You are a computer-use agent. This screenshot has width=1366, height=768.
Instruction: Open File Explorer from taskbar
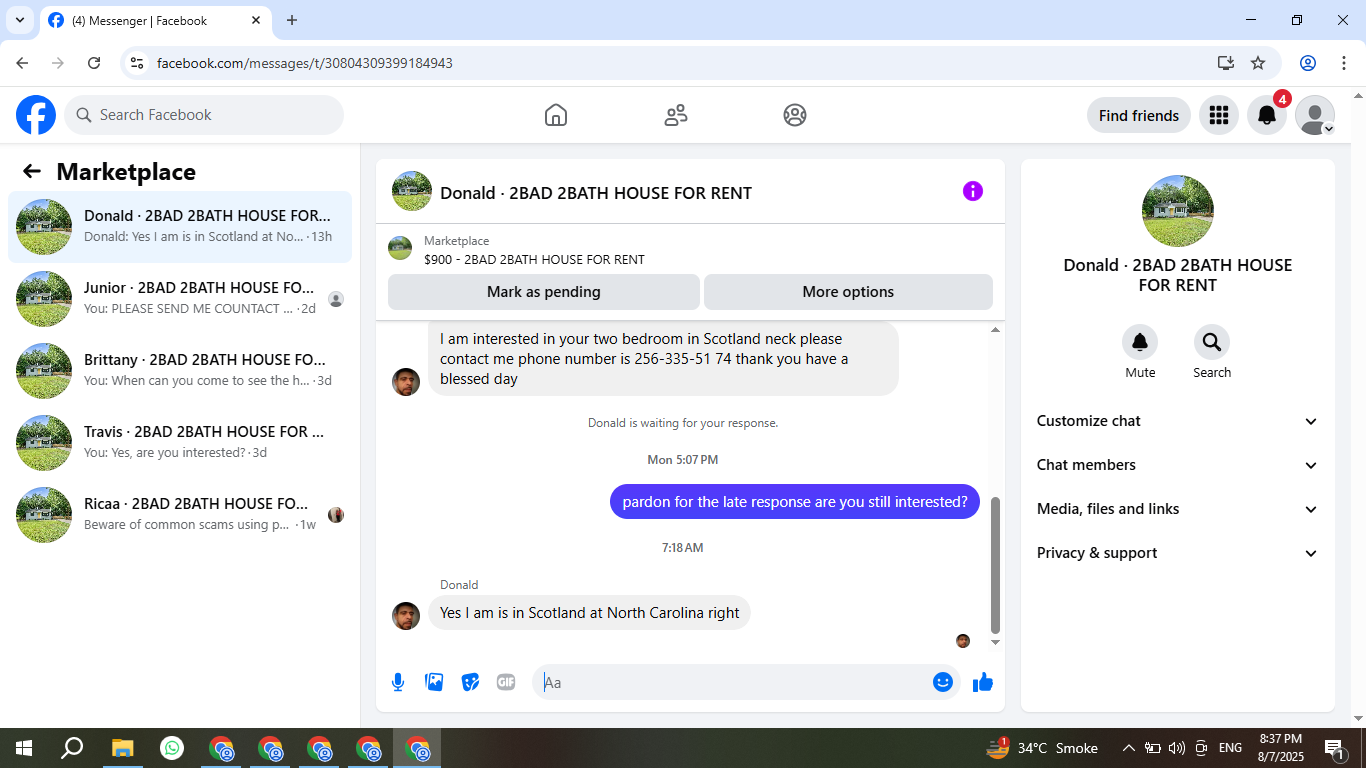click(x=122, y=748)
